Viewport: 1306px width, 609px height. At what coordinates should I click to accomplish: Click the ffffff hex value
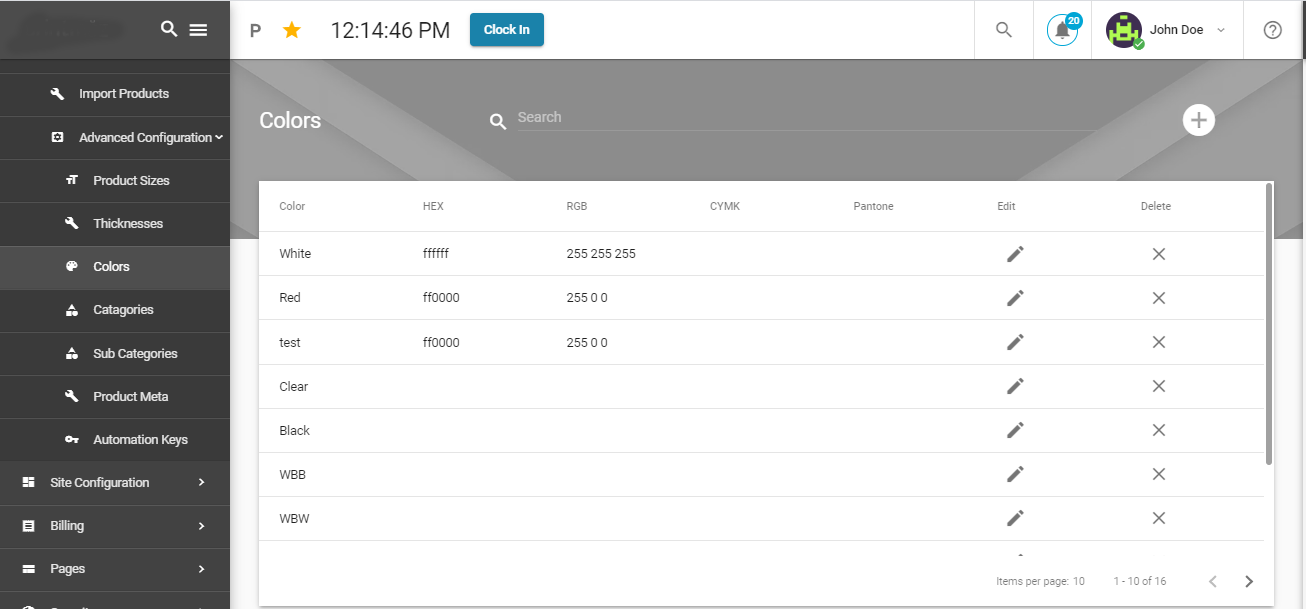click(x=436, y=254)
